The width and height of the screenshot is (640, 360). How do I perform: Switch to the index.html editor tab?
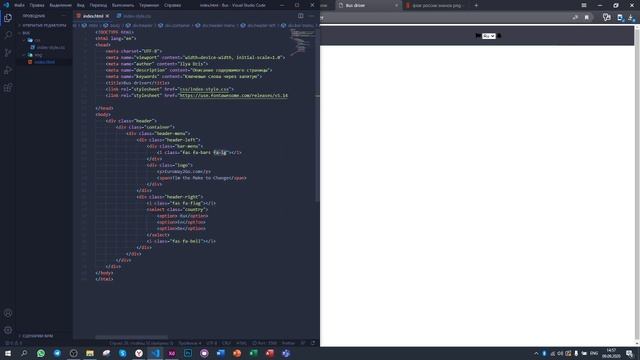(93, 16)
